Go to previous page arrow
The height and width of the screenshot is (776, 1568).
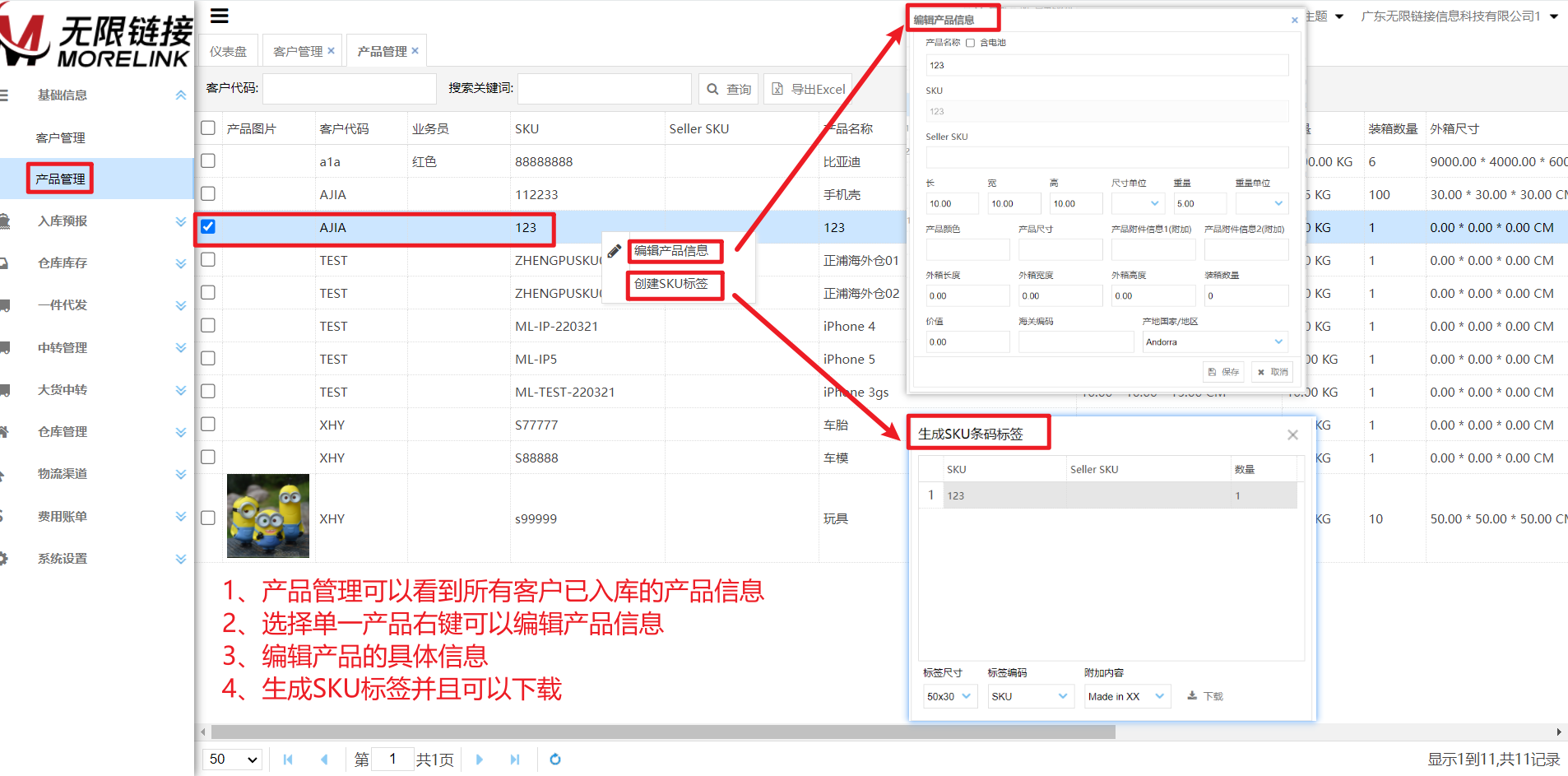pyautogui.click(x=324, y=760)
